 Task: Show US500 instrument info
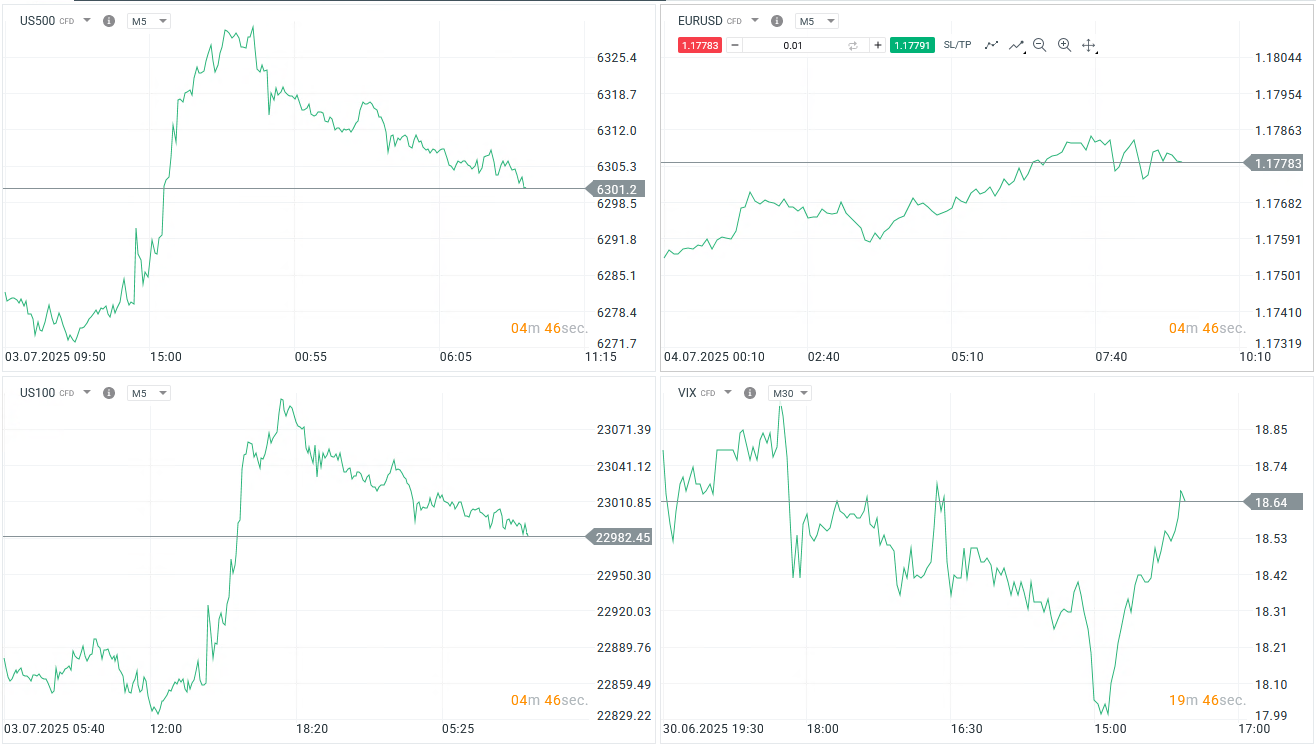(109, 21)
